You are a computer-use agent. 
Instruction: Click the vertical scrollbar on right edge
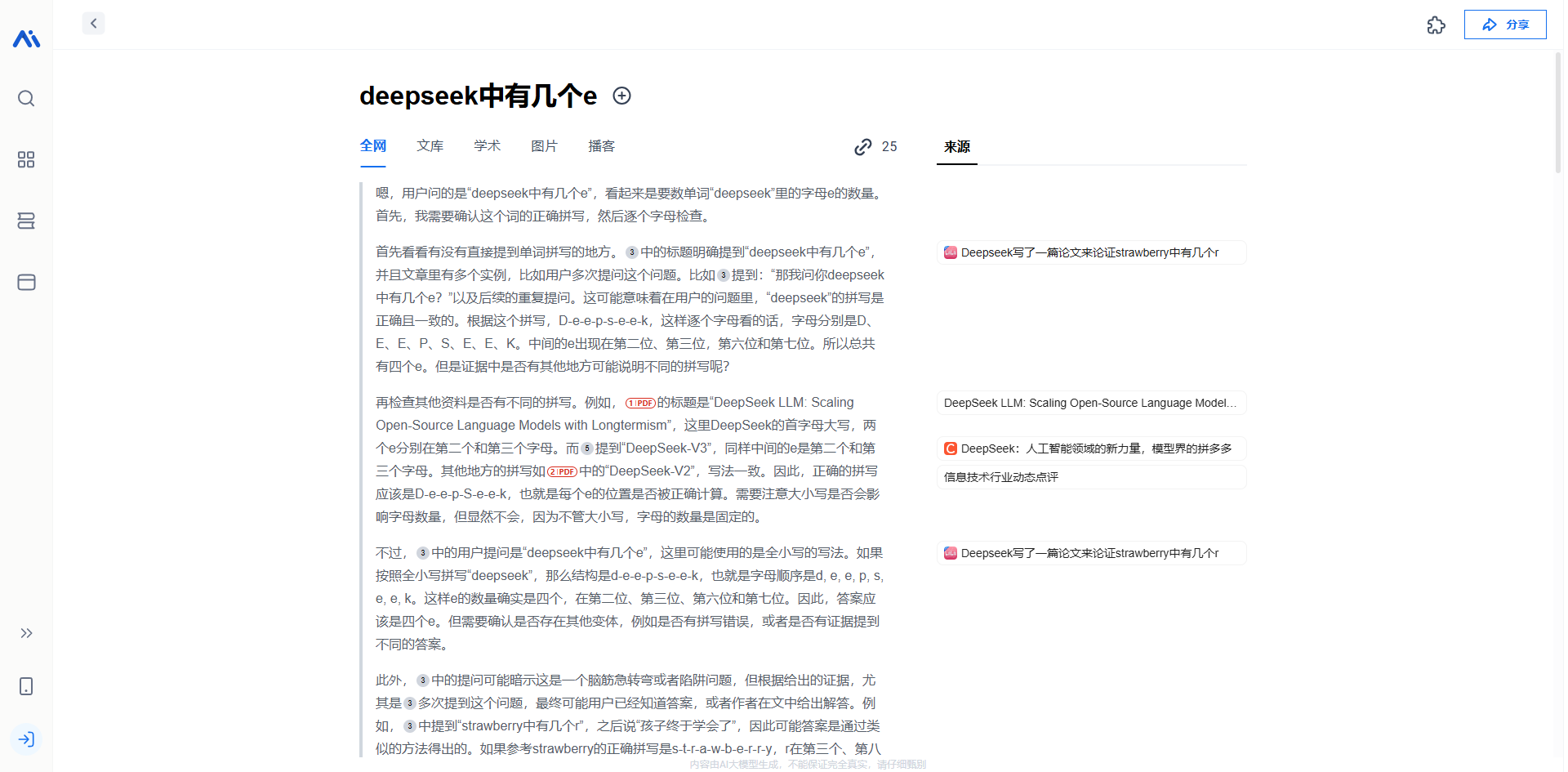[1558, 112]
